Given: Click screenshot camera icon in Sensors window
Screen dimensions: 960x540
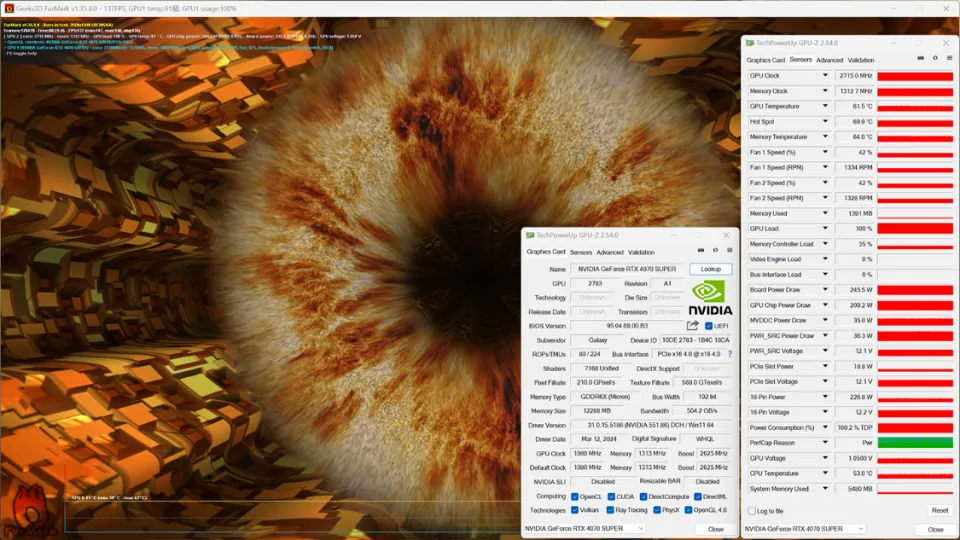Looking at the screenshot, I should (x=921, y=59).
